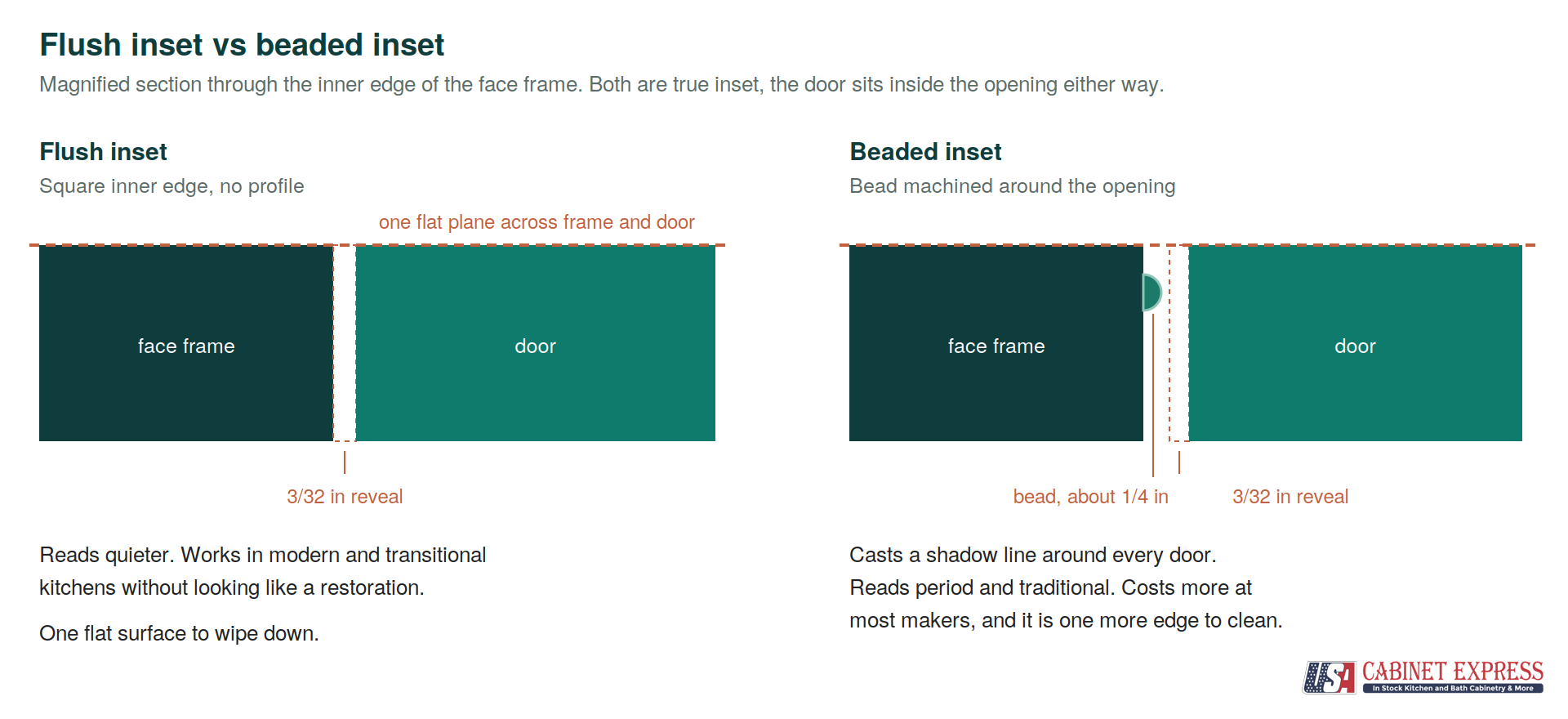Click 'one flat plane across frame and door' label
Screen dimensions: 1568x719
537,222
